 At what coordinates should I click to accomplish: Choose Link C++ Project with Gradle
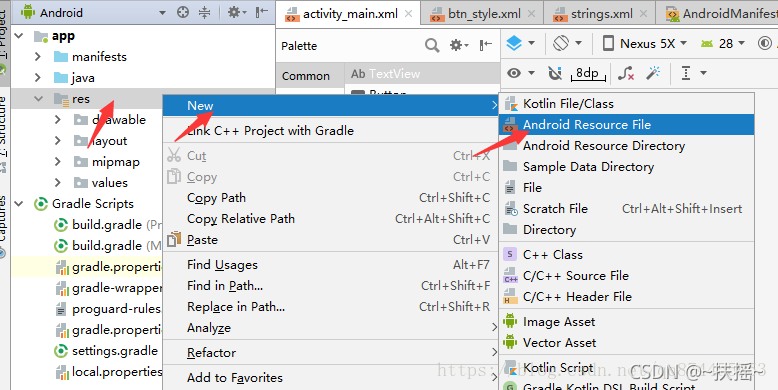[330, 130]
